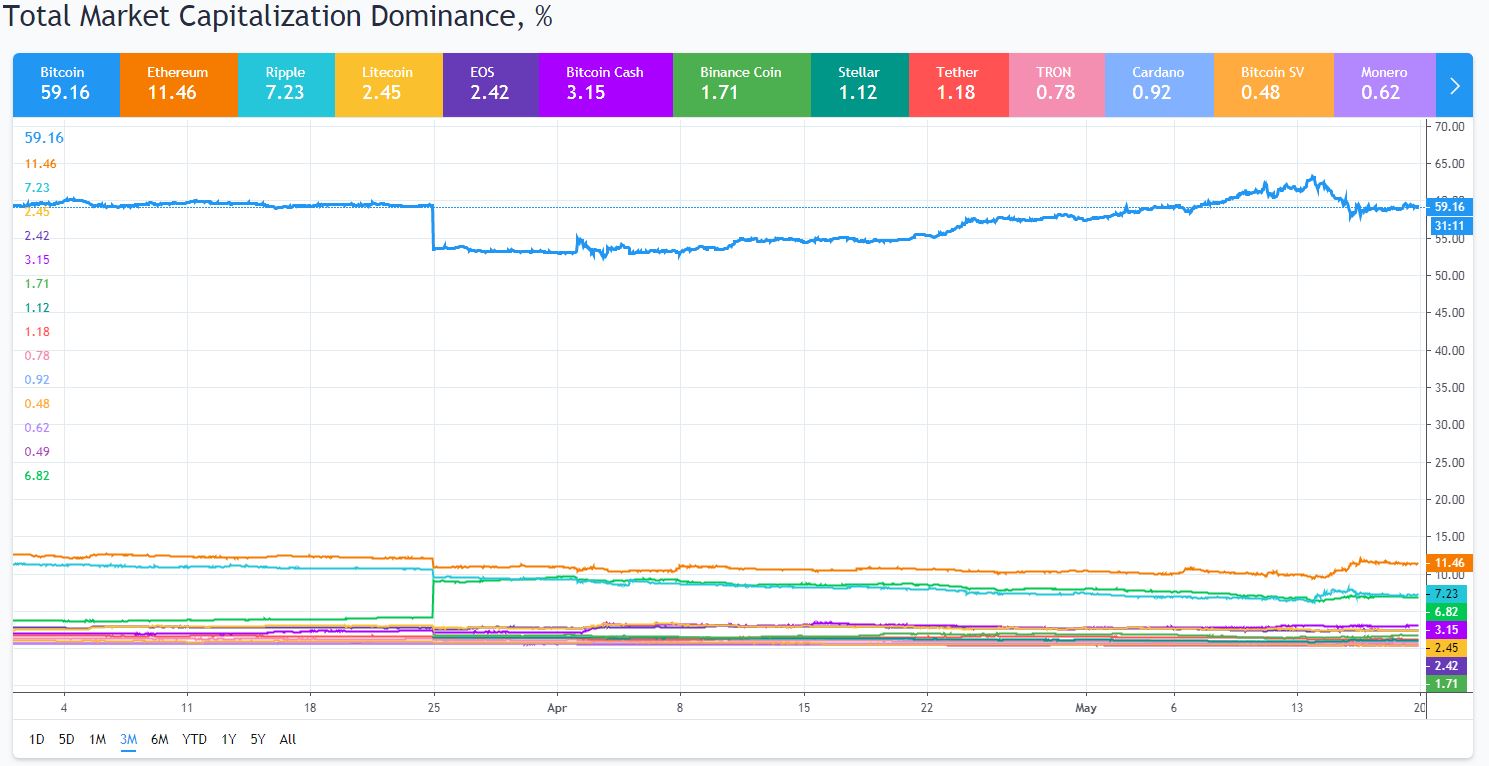The image size is (1489, 766).
Task: Set time range to 6M
Action: [x=159, y=740]
